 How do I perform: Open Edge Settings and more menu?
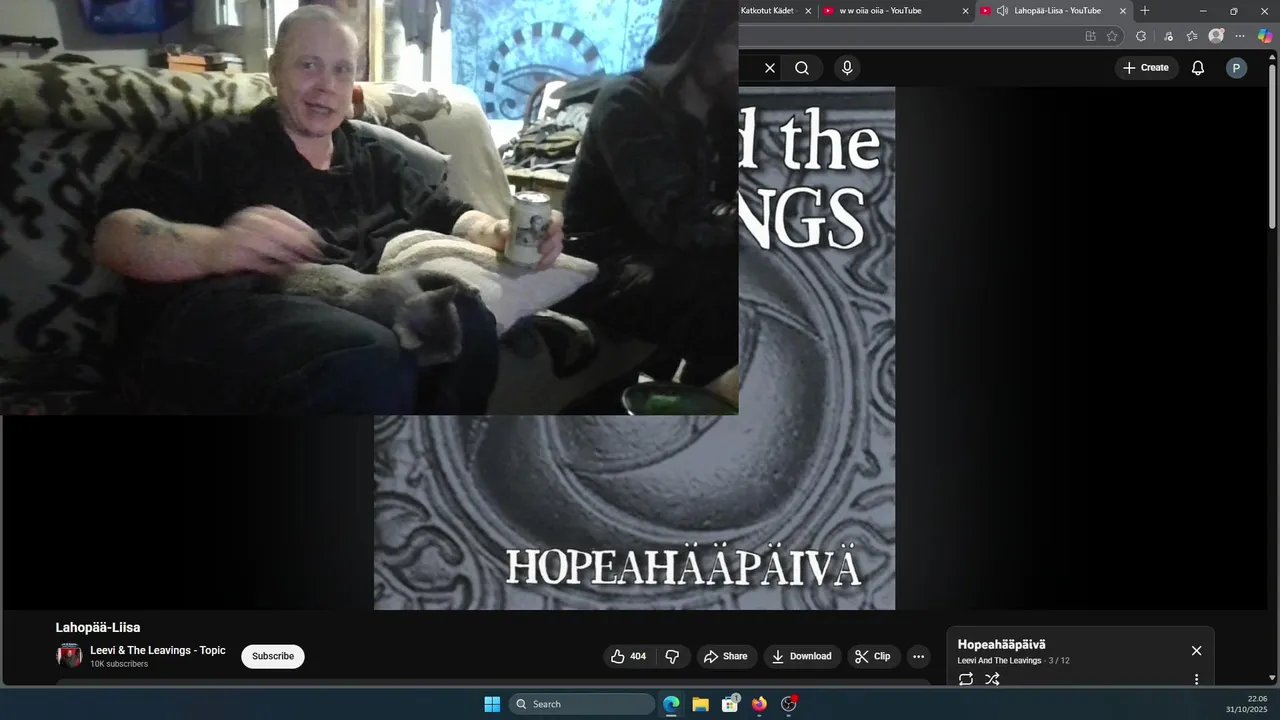(1240, 36)
